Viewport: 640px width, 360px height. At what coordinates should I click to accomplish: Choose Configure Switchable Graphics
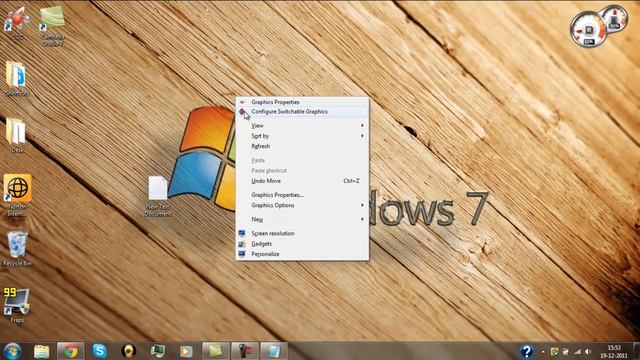[302, 111]
